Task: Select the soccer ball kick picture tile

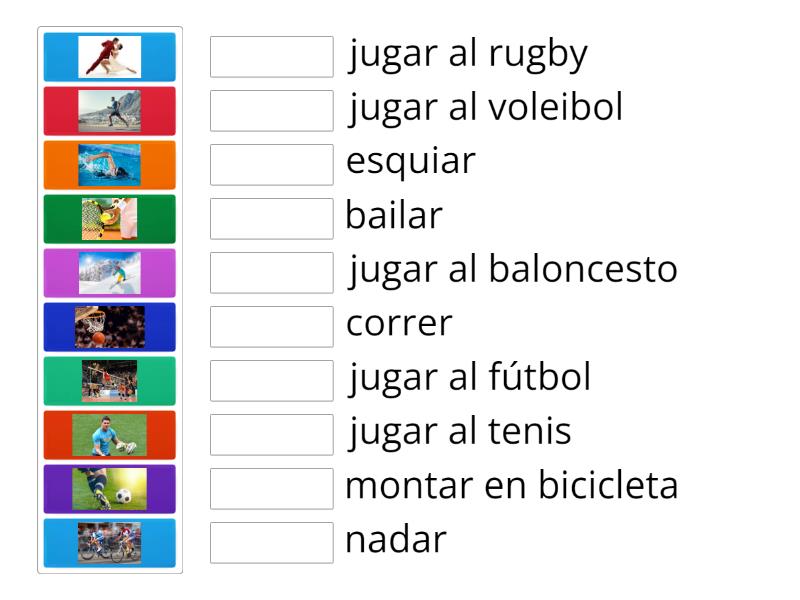Action: pos(110,488)
